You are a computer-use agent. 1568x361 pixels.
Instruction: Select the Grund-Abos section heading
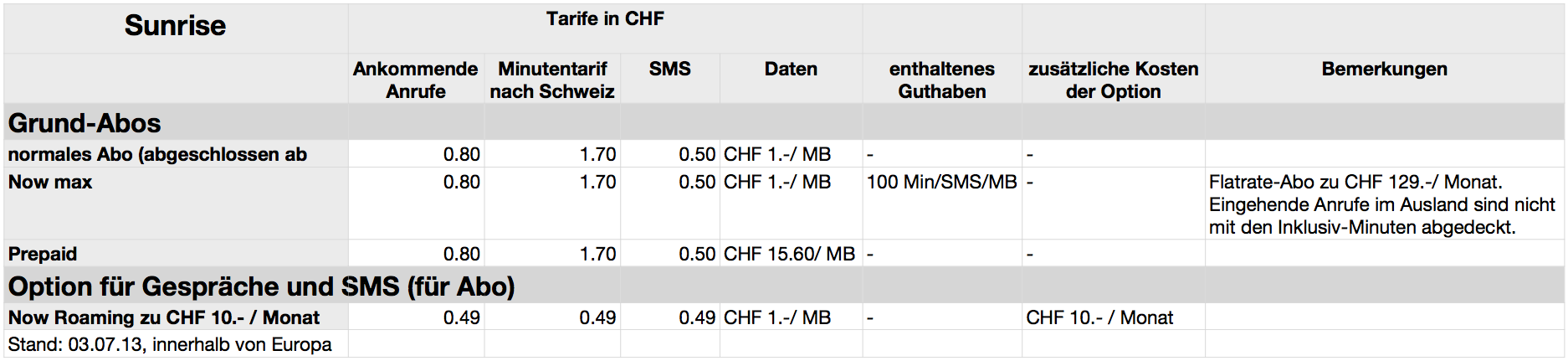[85, 123]
